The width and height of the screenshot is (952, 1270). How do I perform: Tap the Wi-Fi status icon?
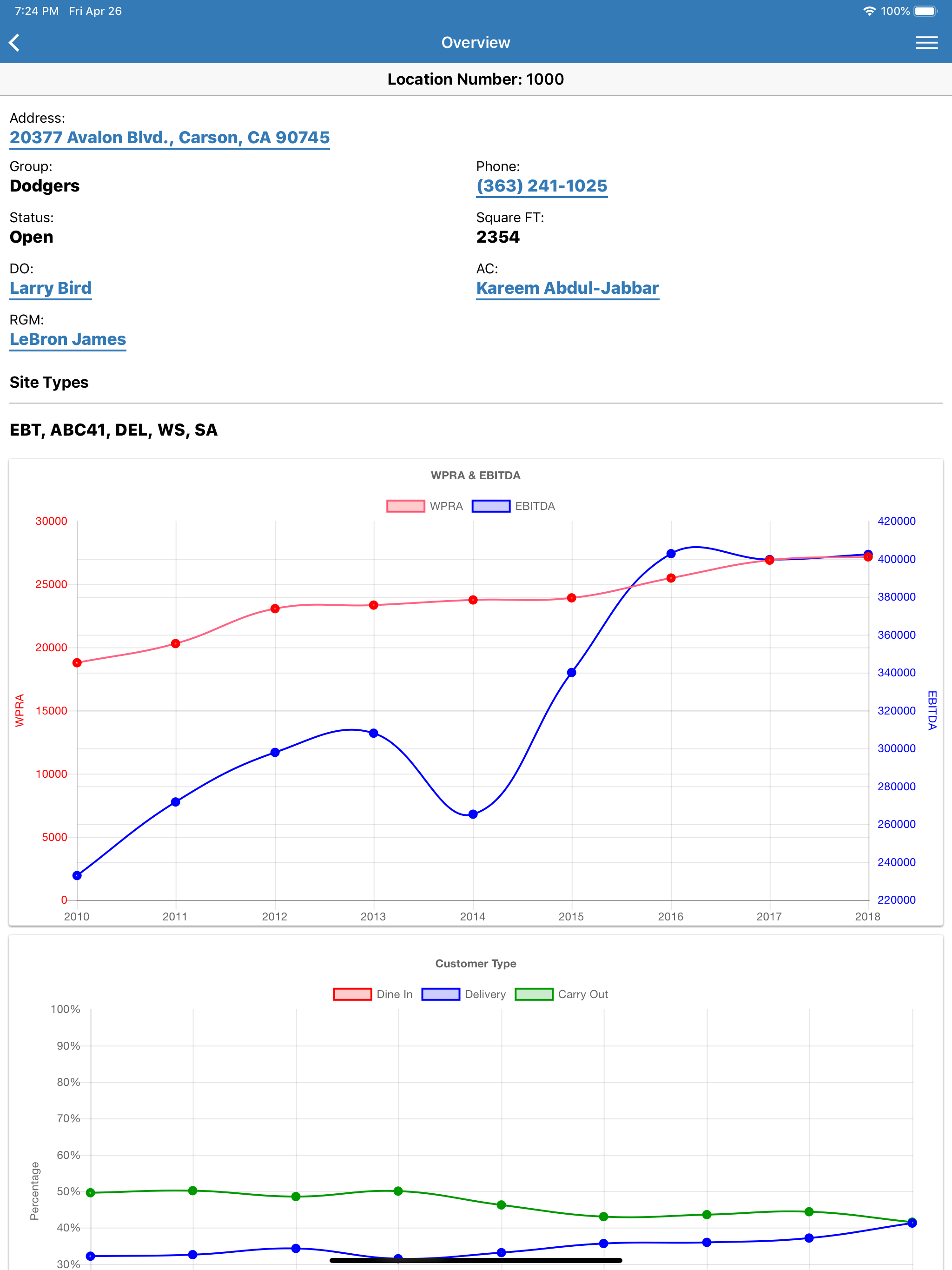click(x=869, y=11)
